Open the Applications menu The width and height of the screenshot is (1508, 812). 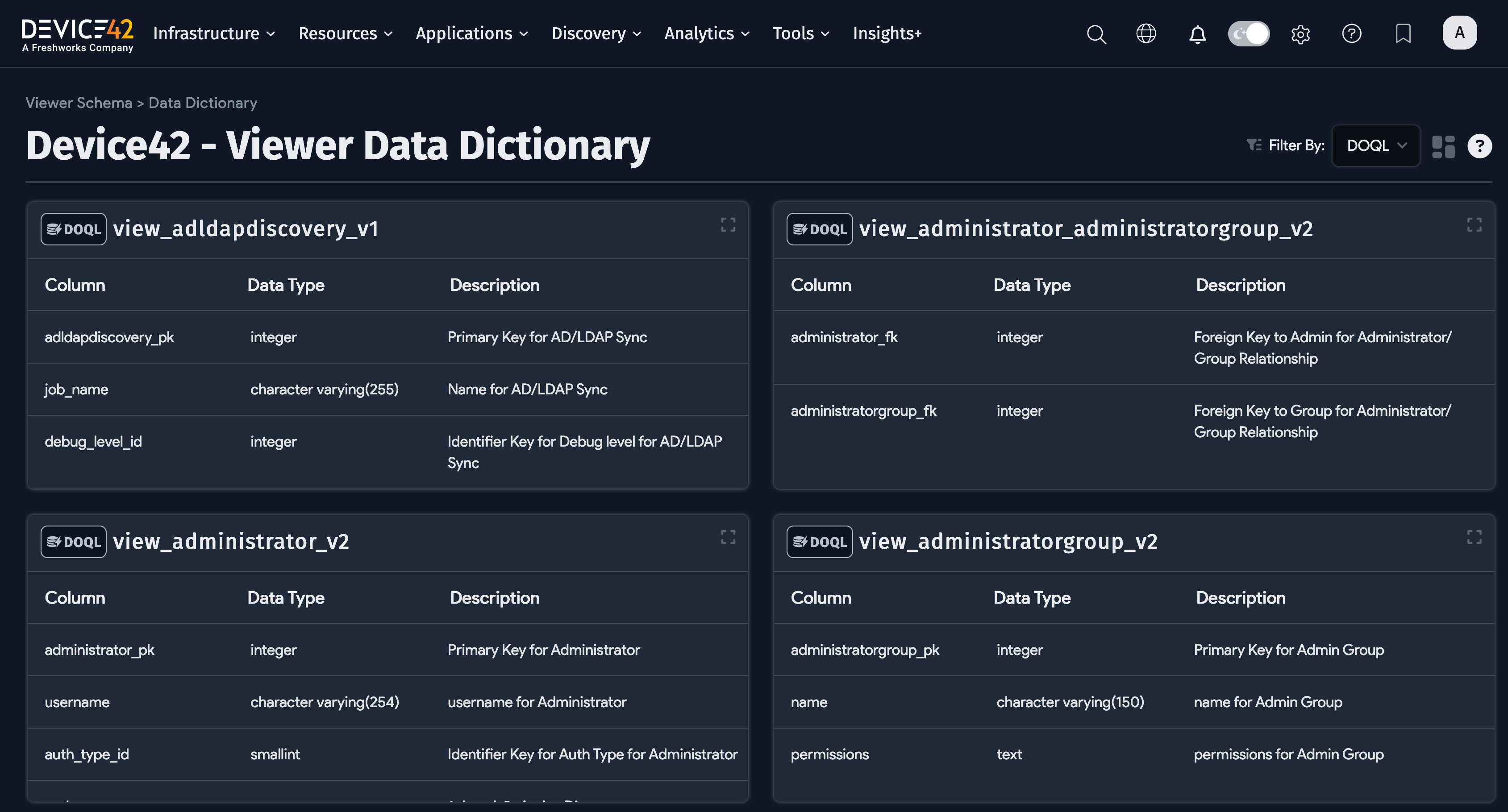[x=472, y=34]
